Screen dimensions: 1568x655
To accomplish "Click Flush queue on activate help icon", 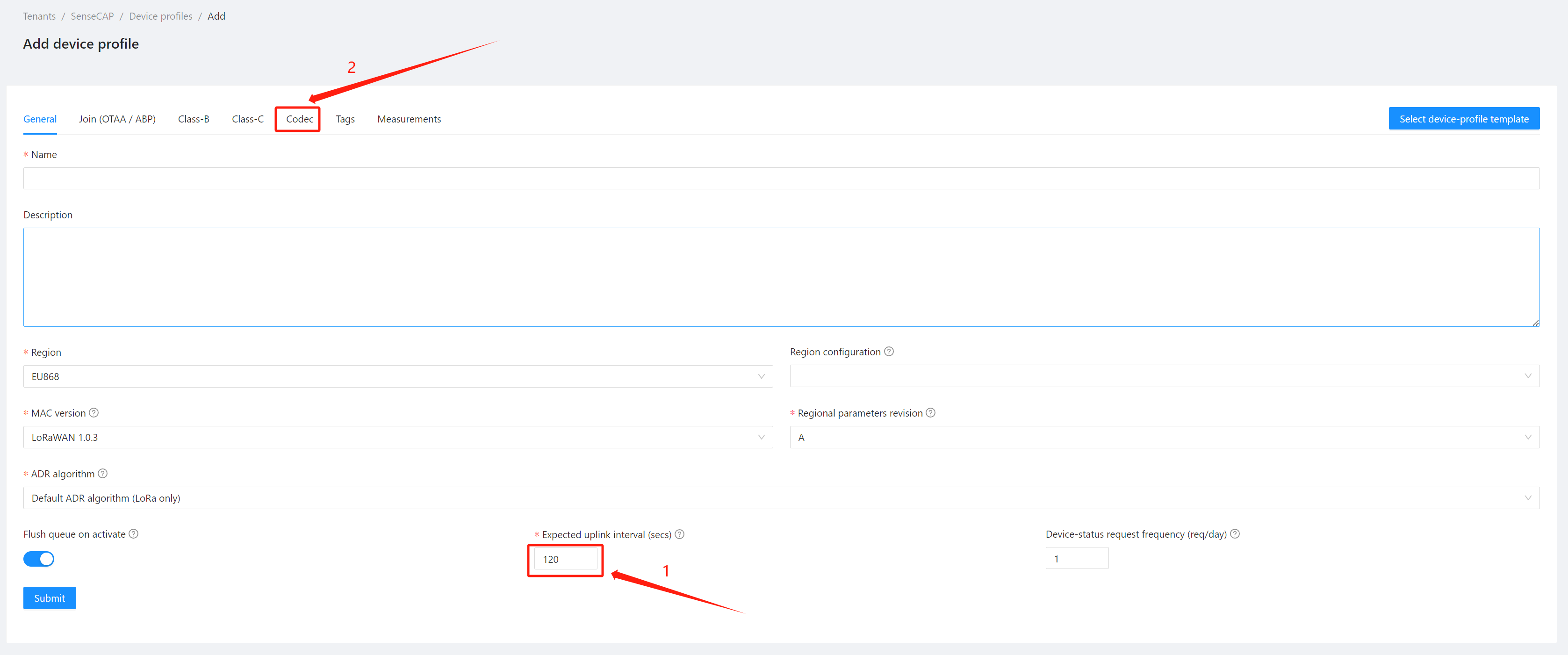I will tap(133, 533).
